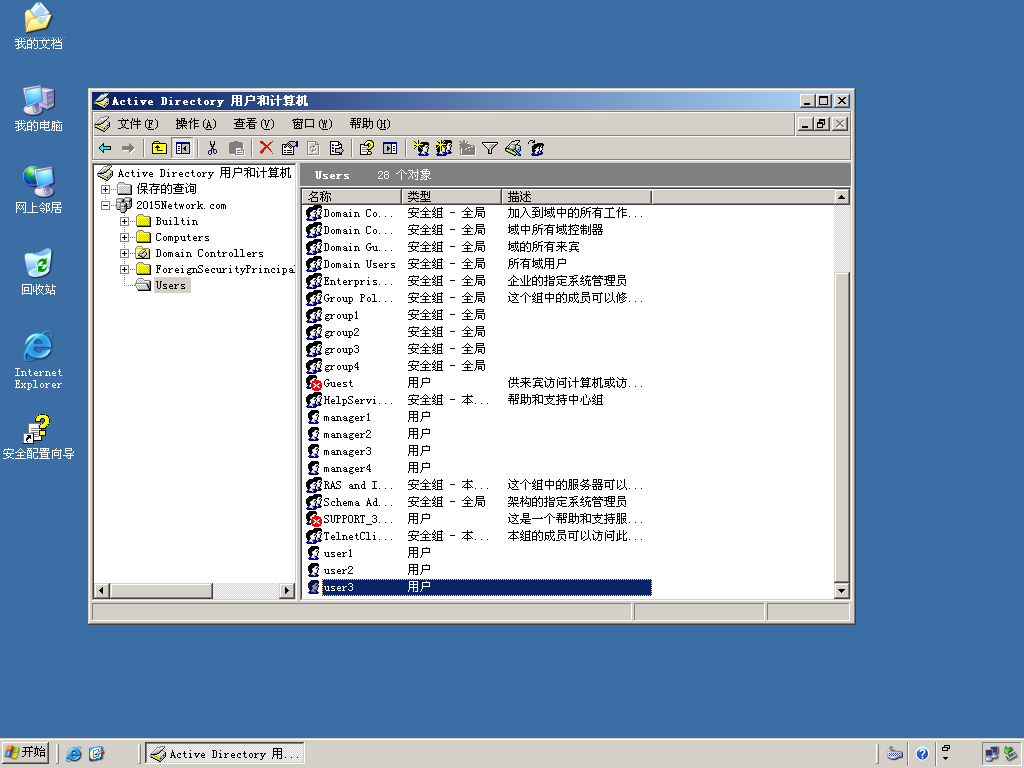Click the Back arrow in the toolbar

tap(105, 148)
